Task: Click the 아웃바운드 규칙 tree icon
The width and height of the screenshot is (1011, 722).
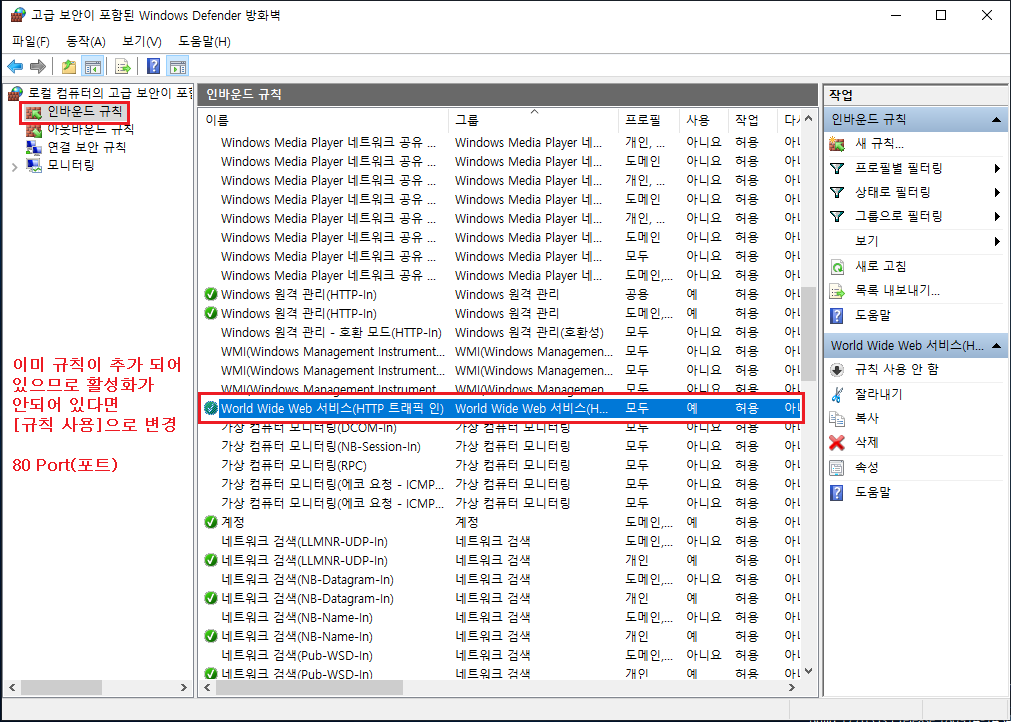Action: click(34, 130)
